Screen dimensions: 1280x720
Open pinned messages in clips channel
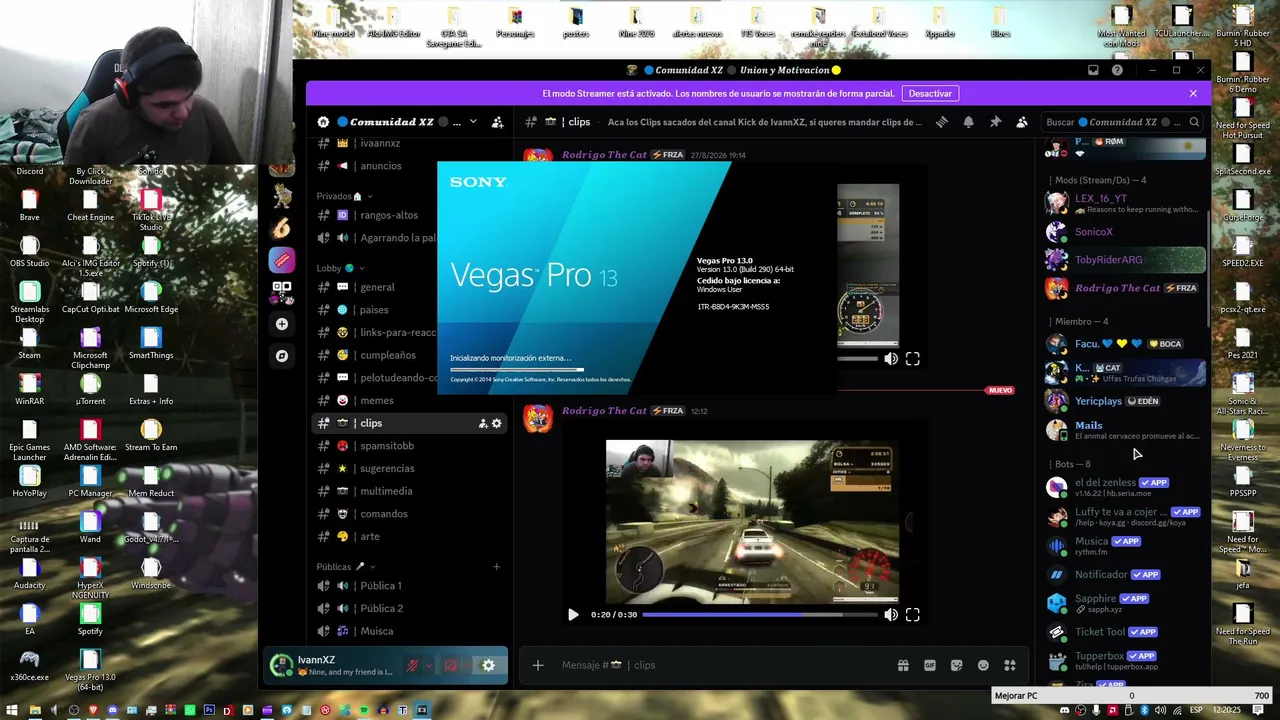pos(995,122)
